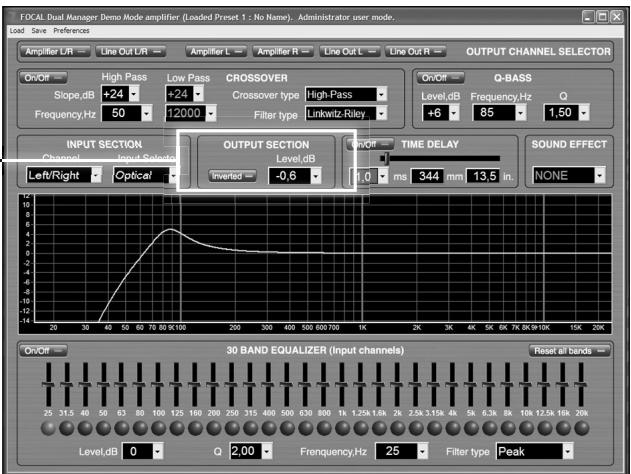The height and width of the screenshot is (474, 631).
Task: Select the 16k band round button
Action: 563,428
